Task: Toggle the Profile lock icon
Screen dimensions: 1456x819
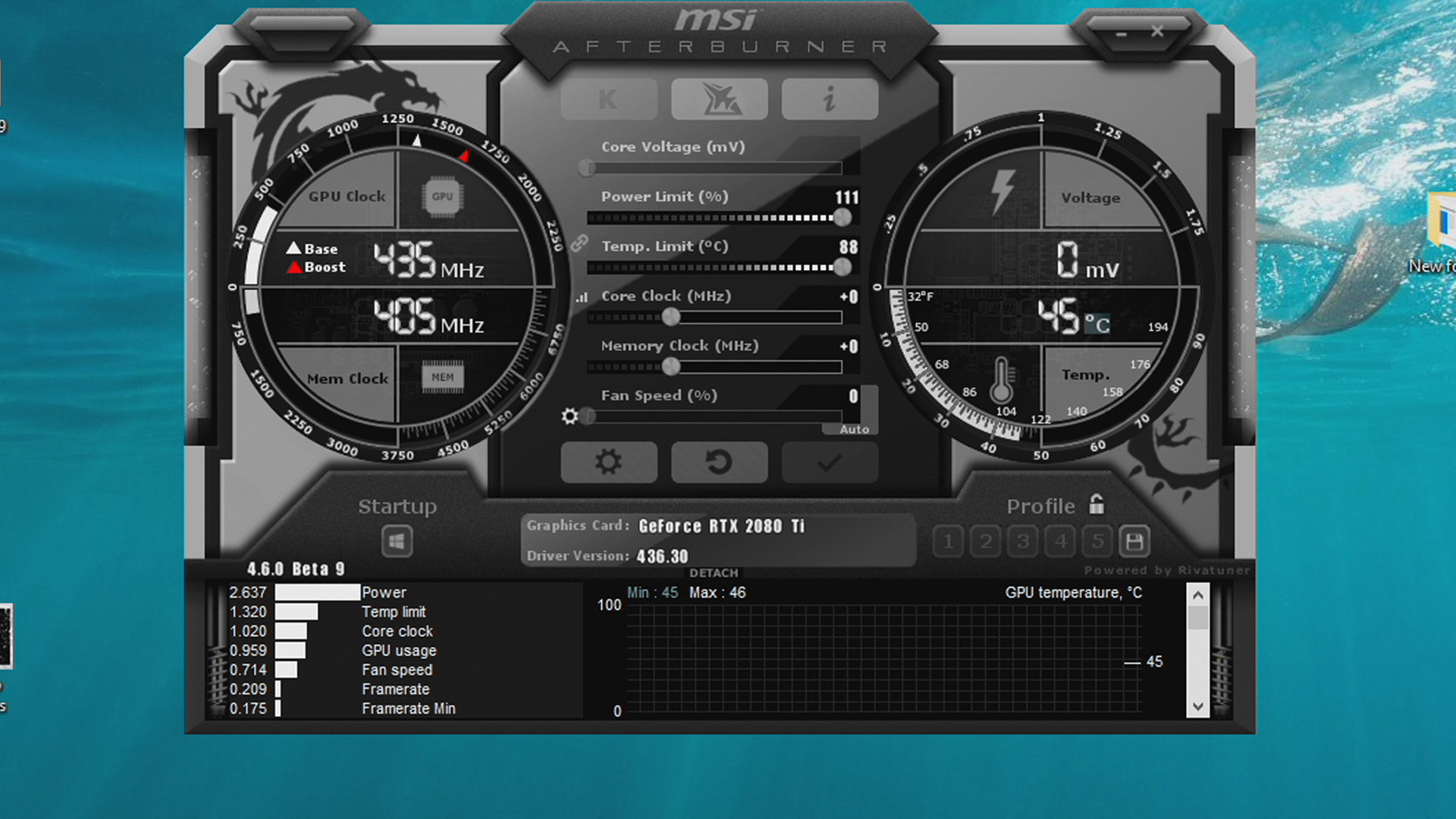Action: (x=1097, y=504)
